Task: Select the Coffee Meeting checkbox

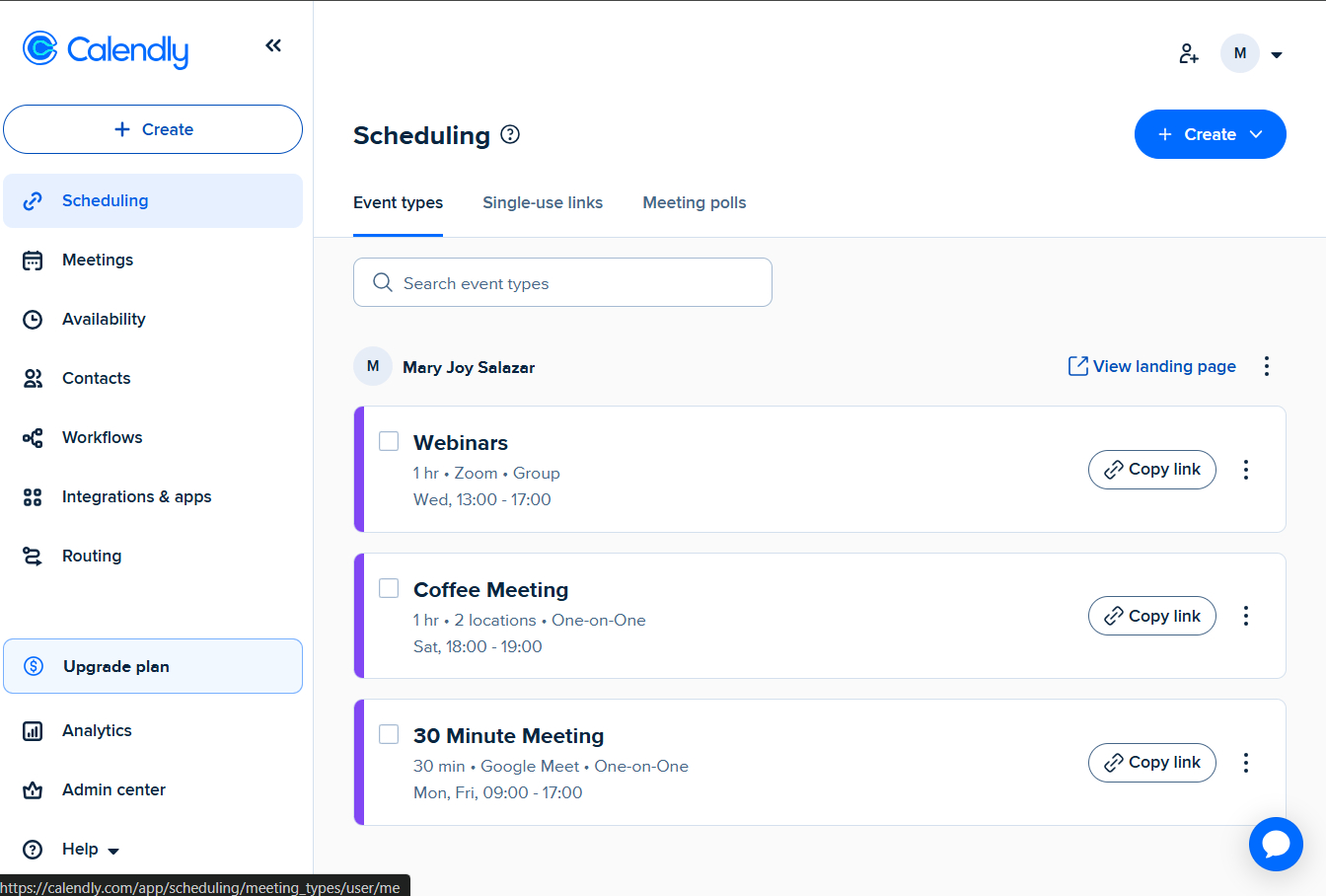Action: point(389,588)
